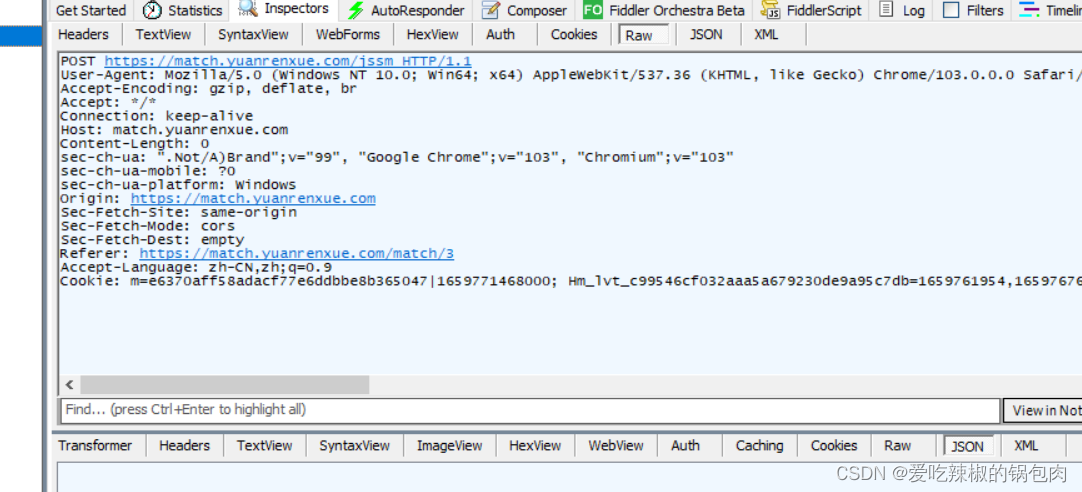1082x492 pixels.
Task: Switch to request TextView tab
Action: pos(163,35)
